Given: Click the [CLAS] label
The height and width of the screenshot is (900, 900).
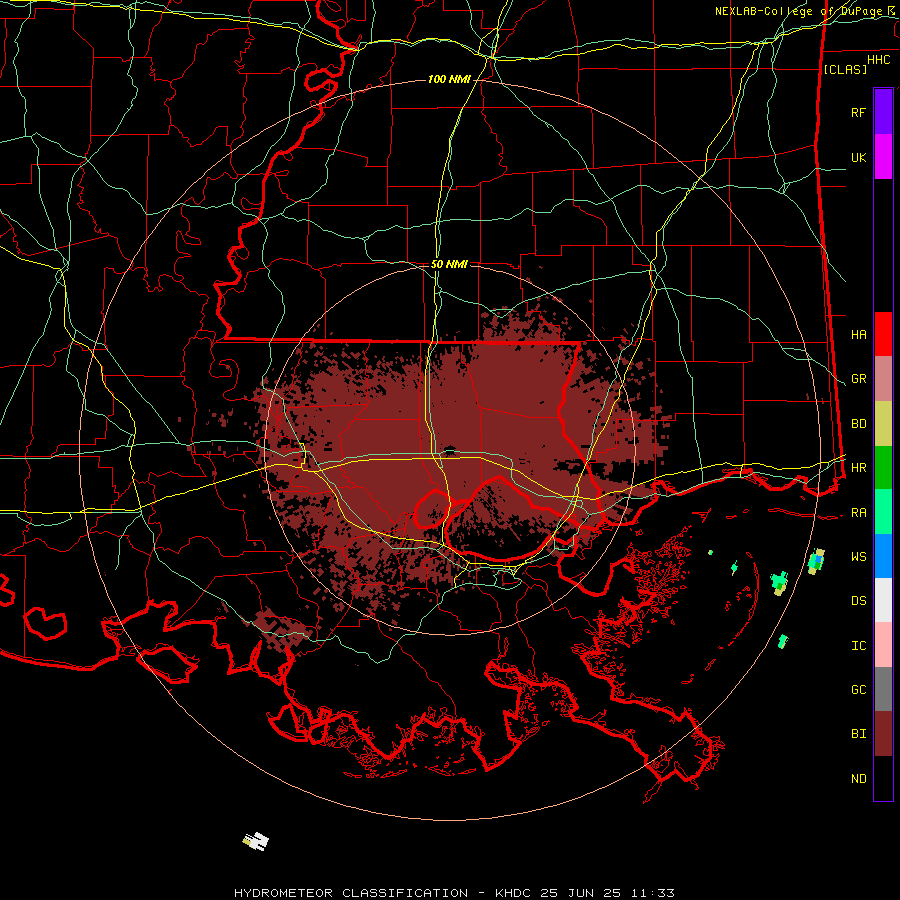Looking at the screenshot, I should (845, 69).
